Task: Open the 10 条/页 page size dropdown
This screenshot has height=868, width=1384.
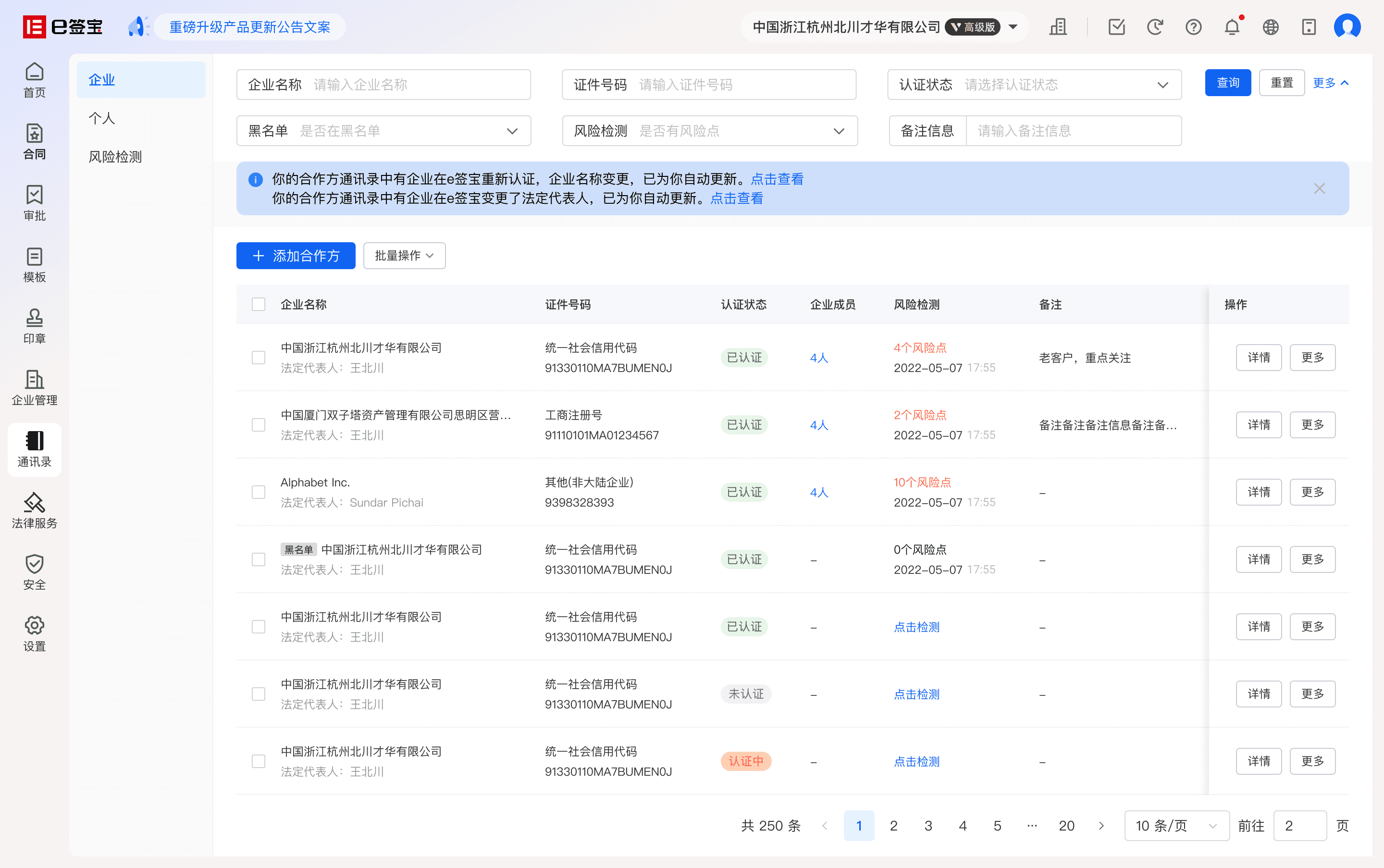Action: pyautogui.click(x=1176, y=826)
